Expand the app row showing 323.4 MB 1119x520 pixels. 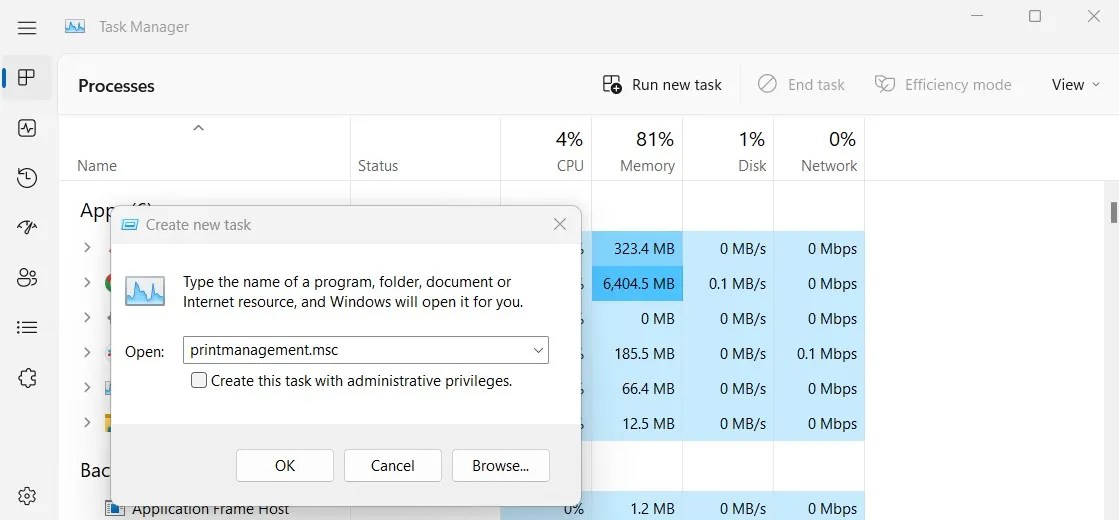click(87, 248)
